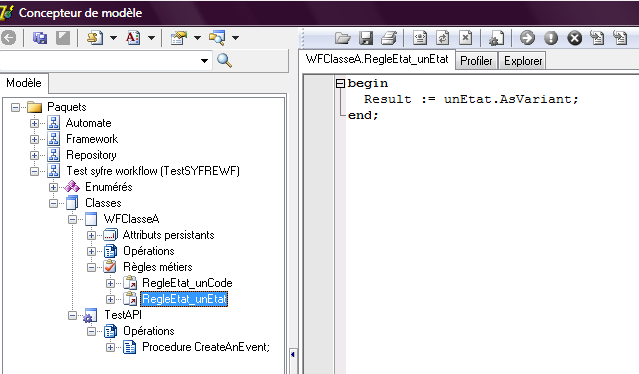
Task: Select the Modèle tab
Action: click(x=24, y=83)
